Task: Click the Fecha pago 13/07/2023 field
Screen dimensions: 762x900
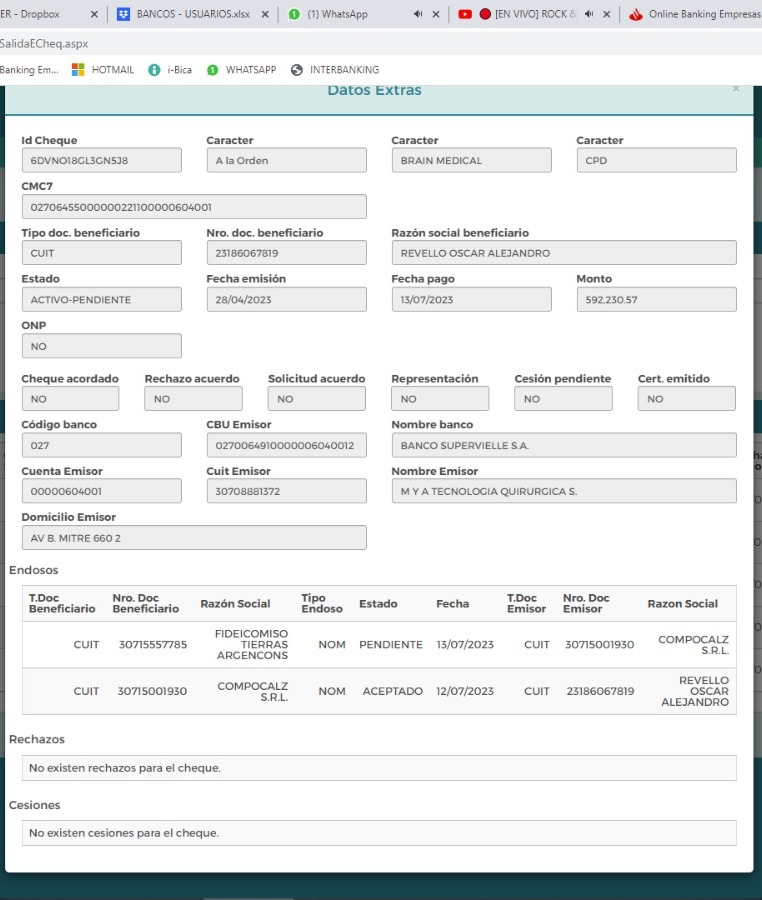Action: [472, 299]
